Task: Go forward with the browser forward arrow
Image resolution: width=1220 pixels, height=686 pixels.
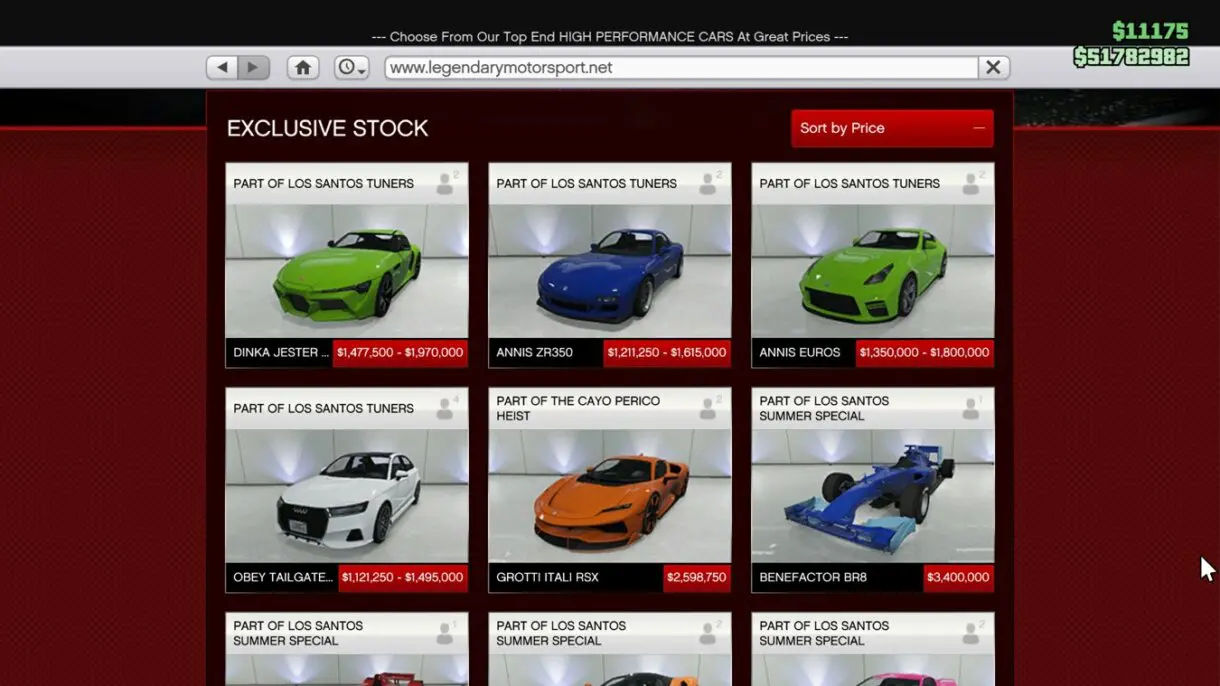Action: 253,67
